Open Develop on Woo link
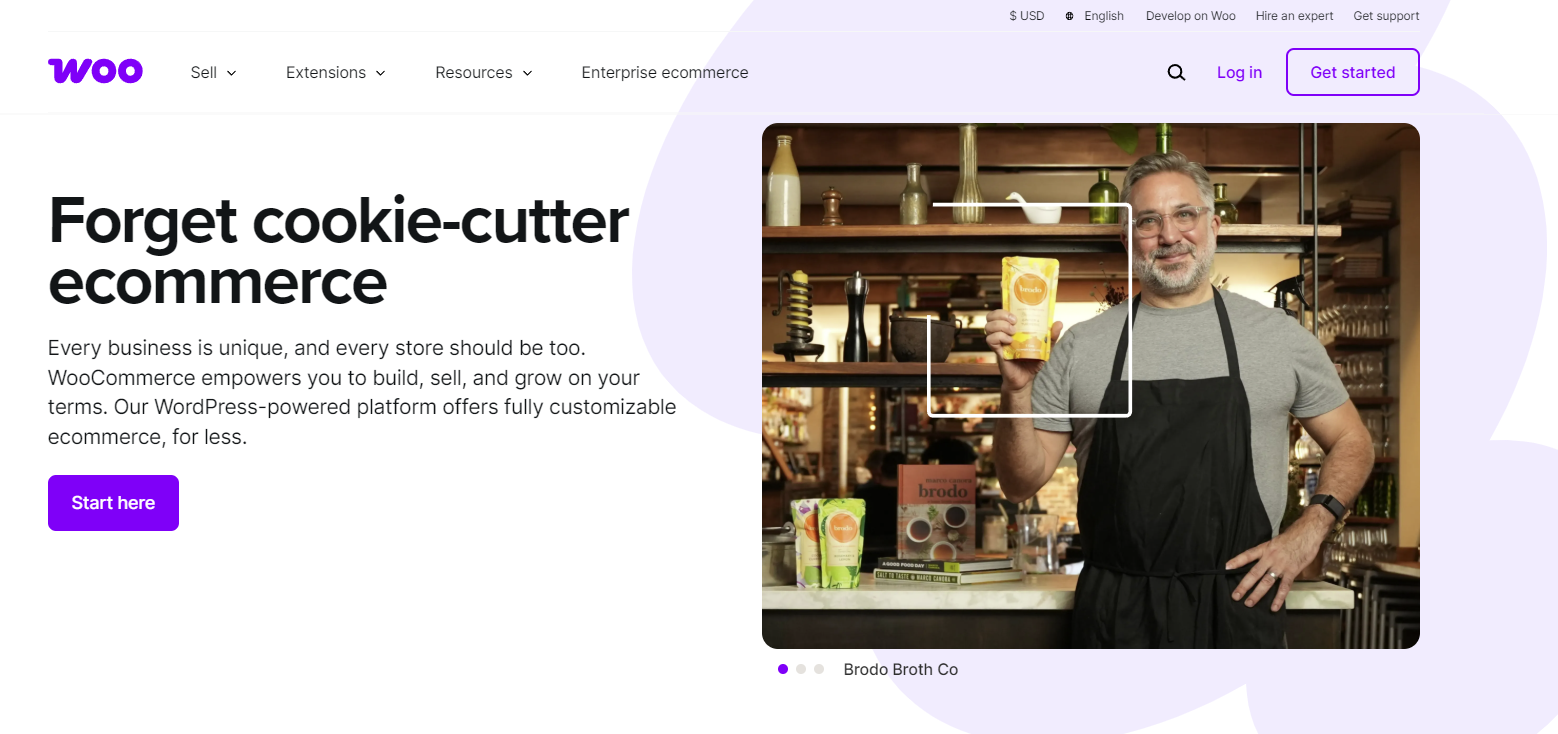Image resolution: width=1558 pixels, height=734 pixels. pyautogui.click(x=1191, y=16)
